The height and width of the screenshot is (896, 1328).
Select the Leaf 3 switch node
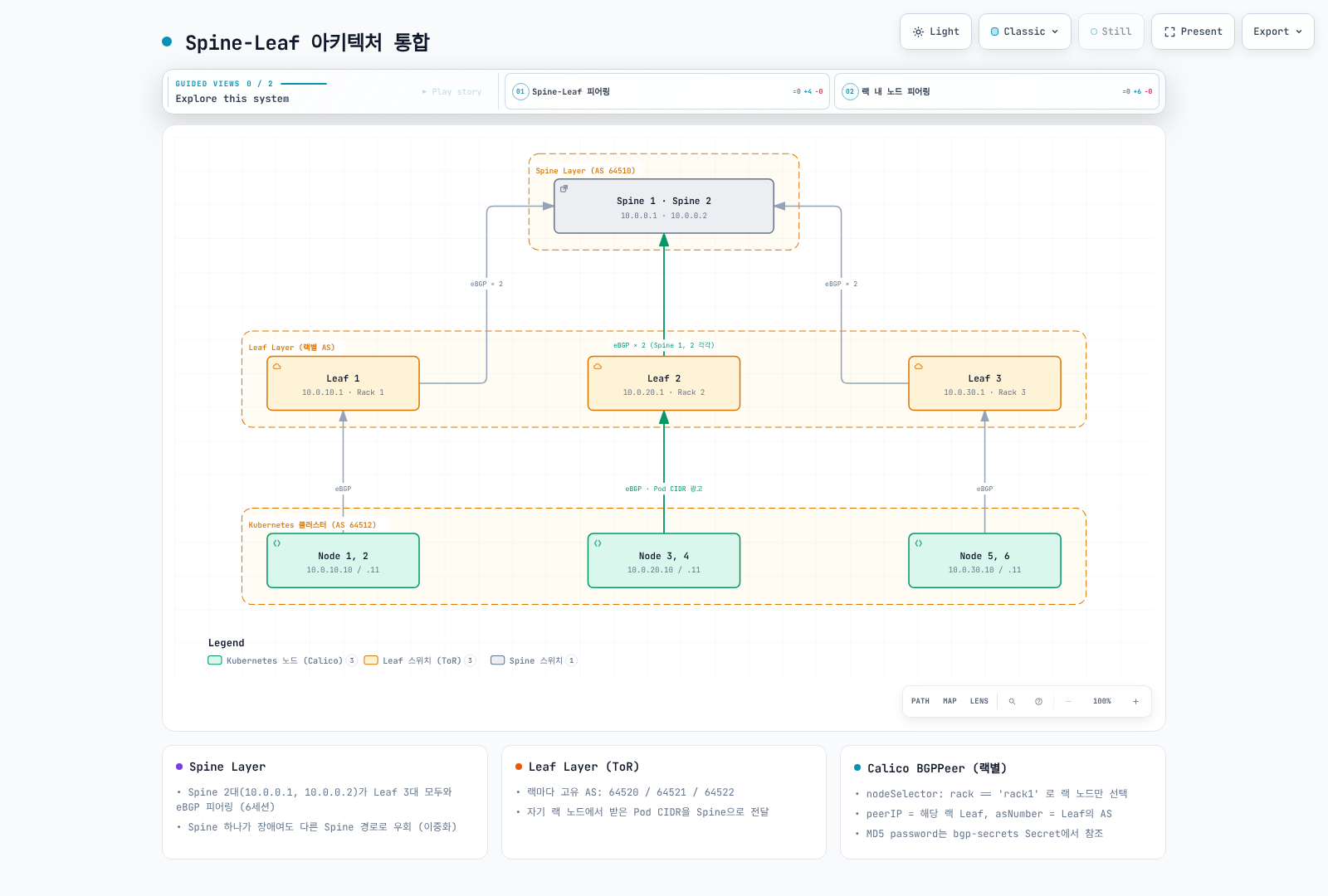coord(985,383)
